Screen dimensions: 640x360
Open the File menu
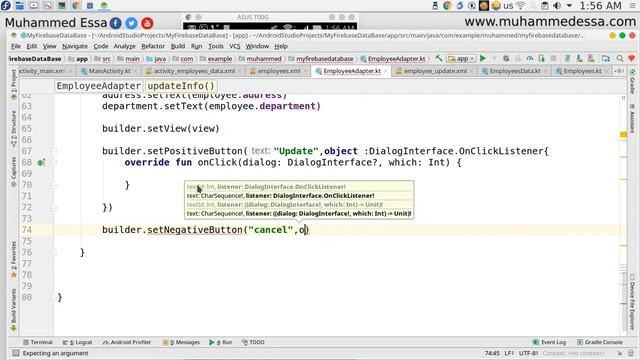[x=16, y=46]
